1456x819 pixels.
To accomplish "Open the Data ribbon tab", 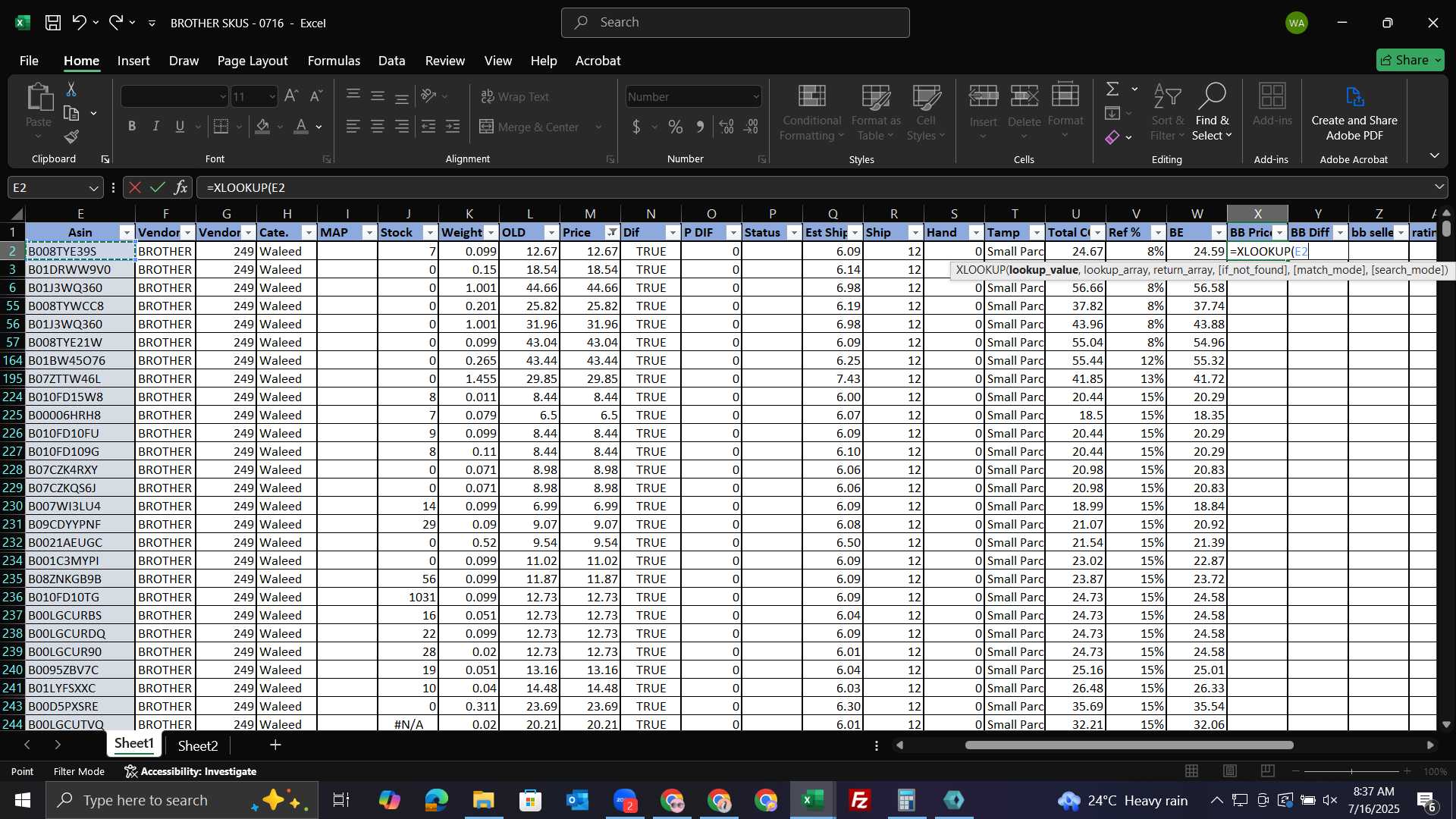I will tap(391, 61).
